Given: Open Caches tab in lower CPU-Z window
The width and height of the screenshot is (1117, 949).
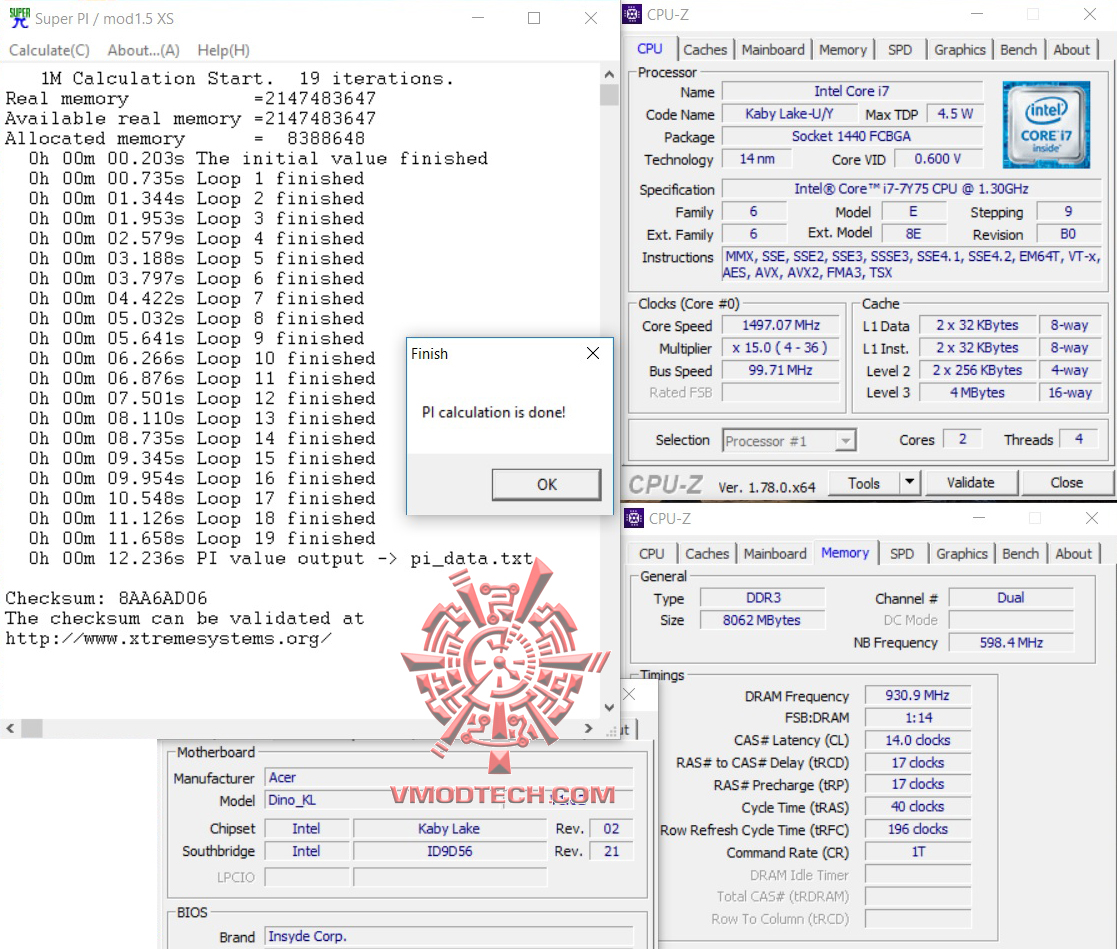Looking at the screenshot, I should [x=707, y=554].
